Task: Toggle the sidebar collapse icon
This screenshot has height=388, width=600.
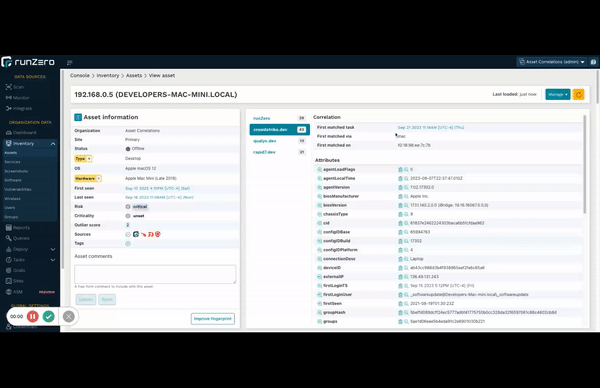Action: pos(69,62)
